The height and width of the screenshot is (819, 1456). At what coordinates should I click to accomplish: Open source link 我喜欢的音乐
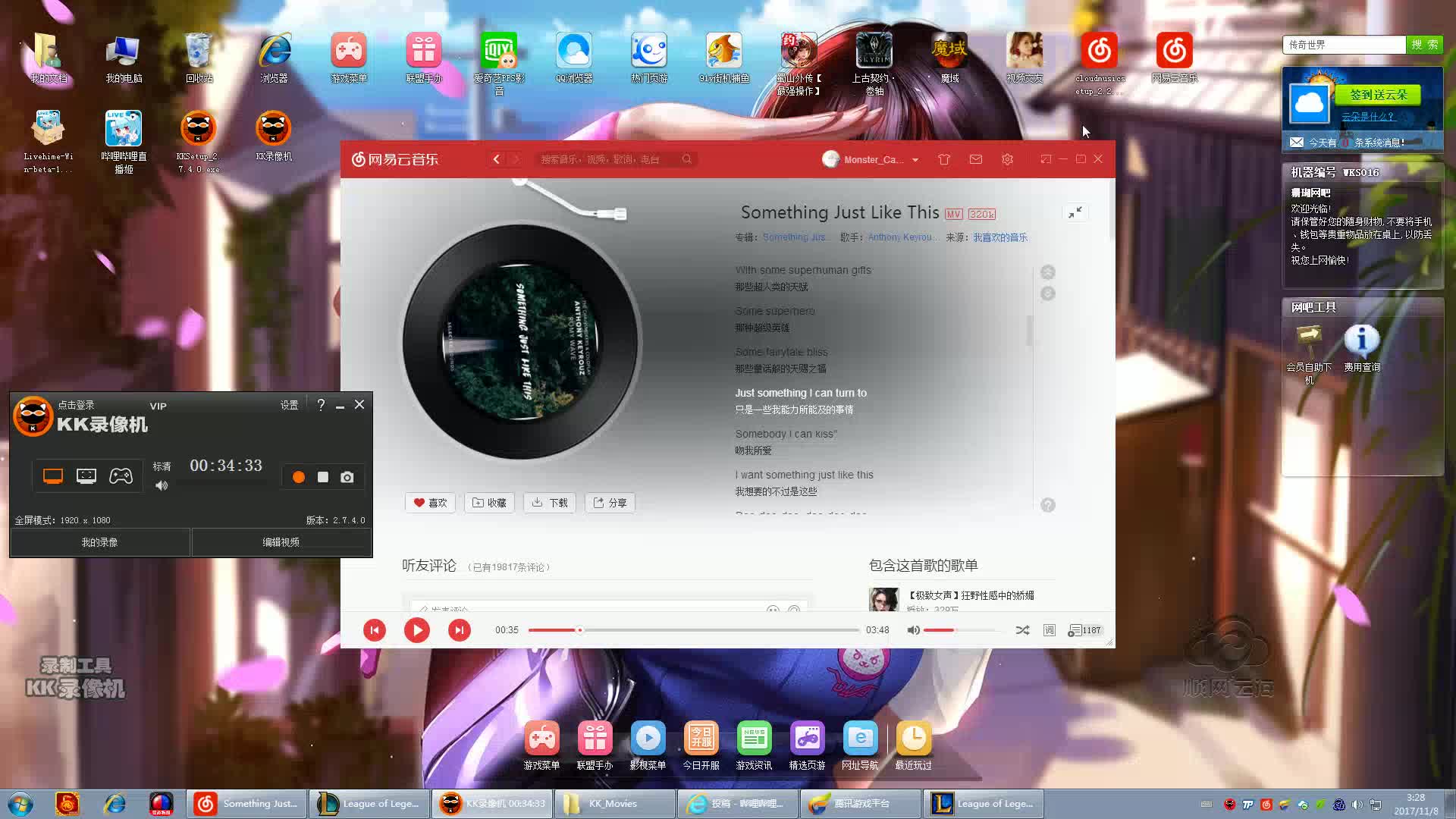click(x=1000, y=237)
